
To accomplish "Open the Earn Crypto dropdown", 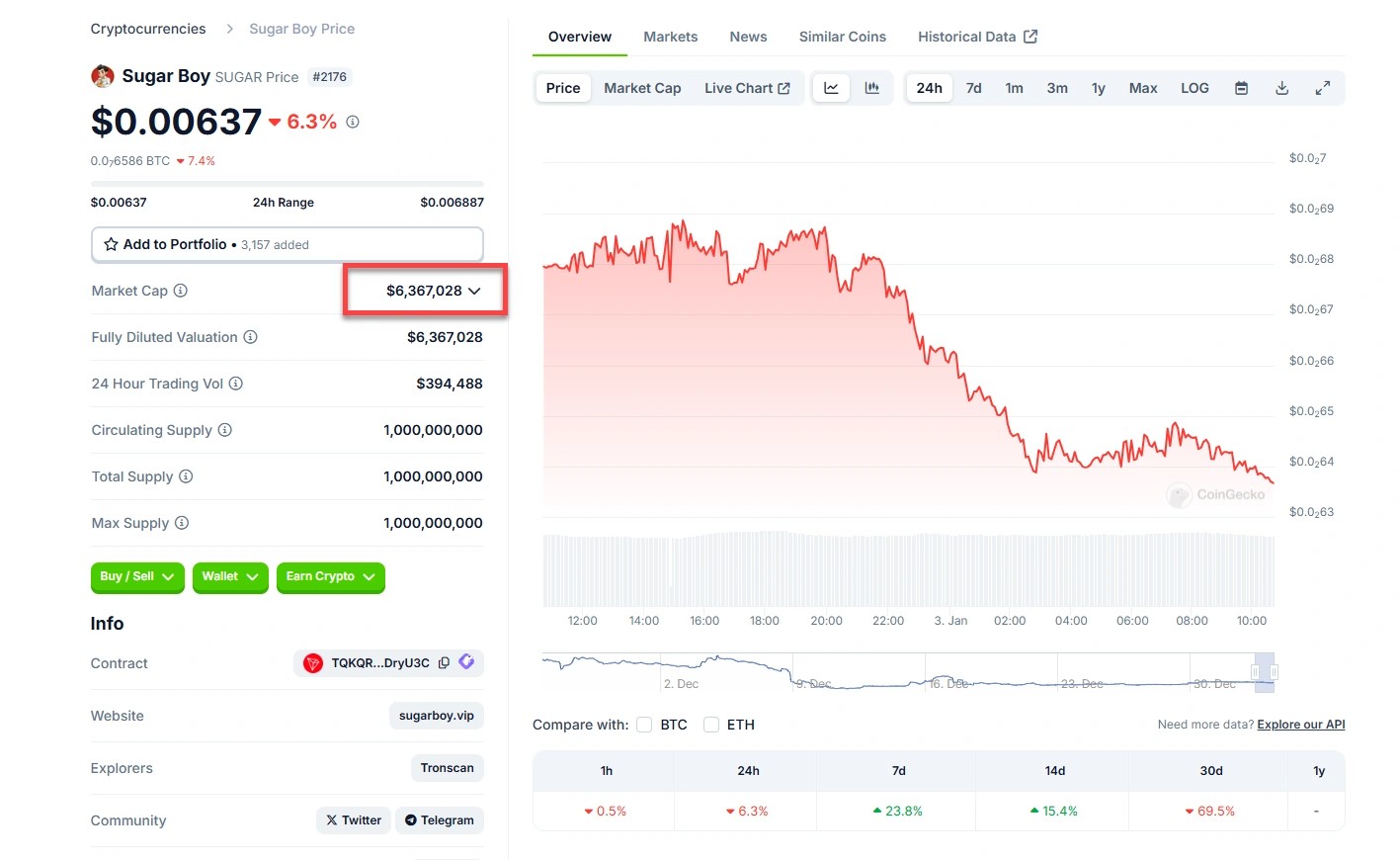I will pyautogui.click(x=330, y=576).
